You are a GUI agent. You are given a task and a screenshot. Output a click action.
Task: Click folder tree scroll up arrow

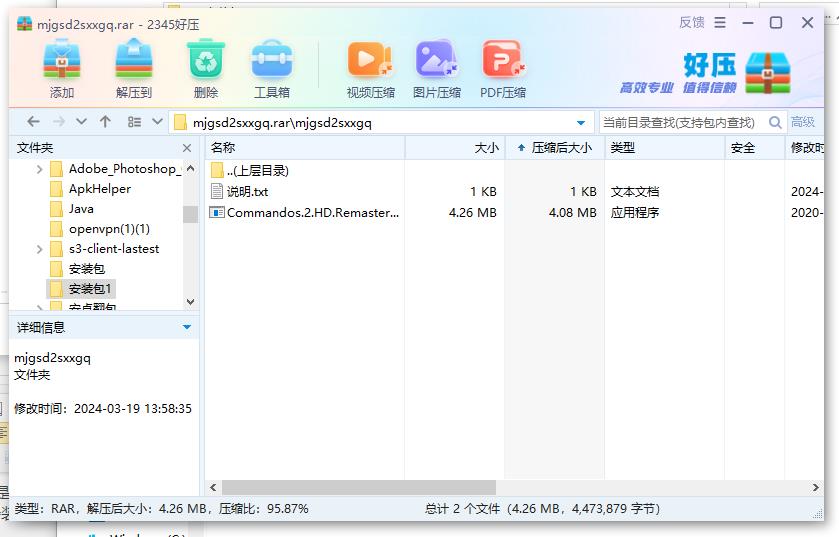190,168
